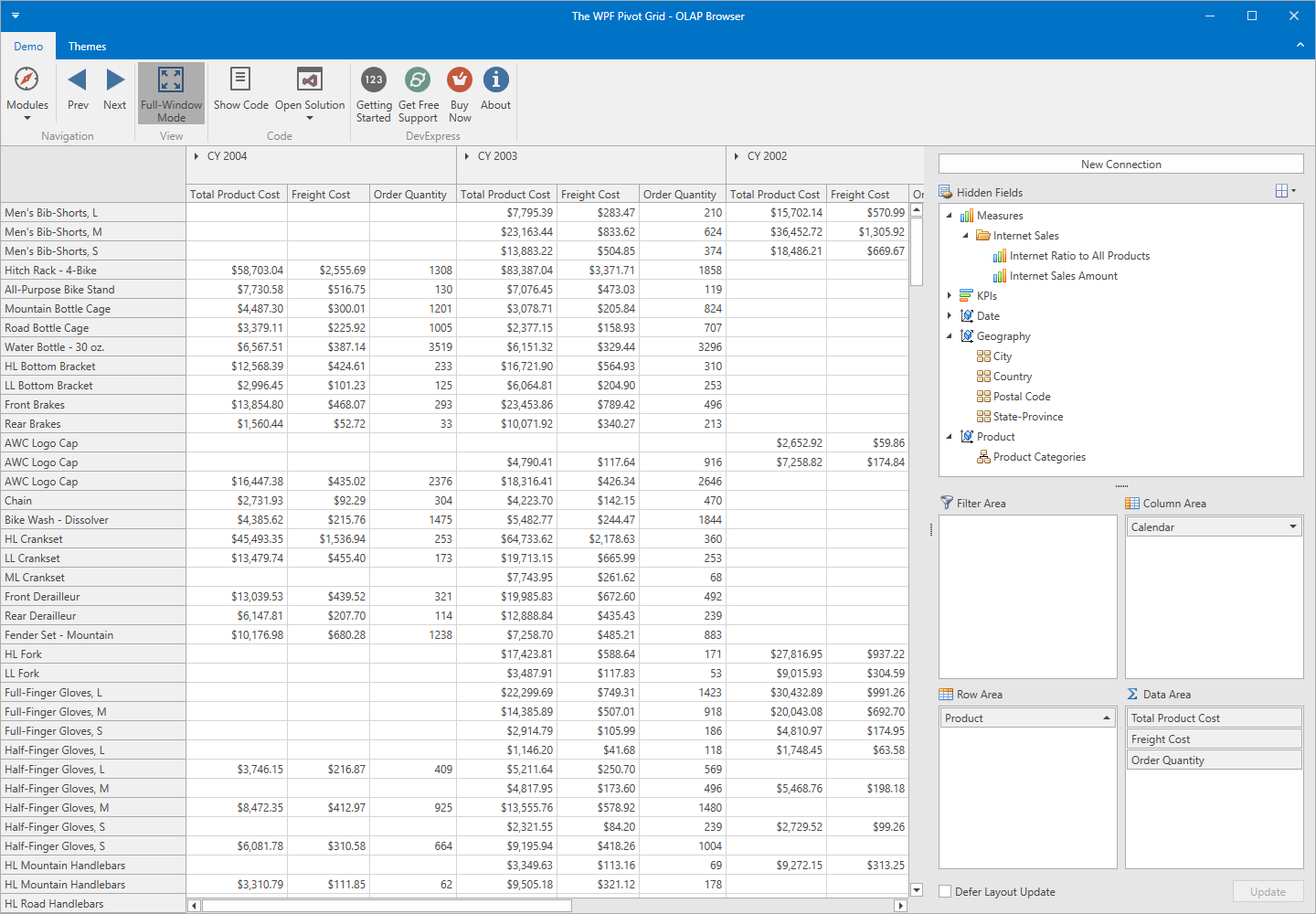Show the About dialog
The width and height of the screenshot is (1316, 914).
pos(495,80)
